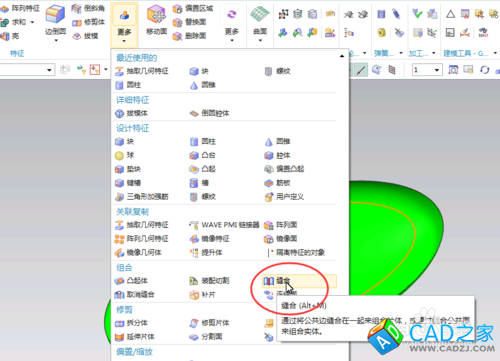Viewport: 500px width, 361px height.
Task: Select 三角形加强筋 in 设计特征
Action: pyautogui.click(x=142, y=197)
